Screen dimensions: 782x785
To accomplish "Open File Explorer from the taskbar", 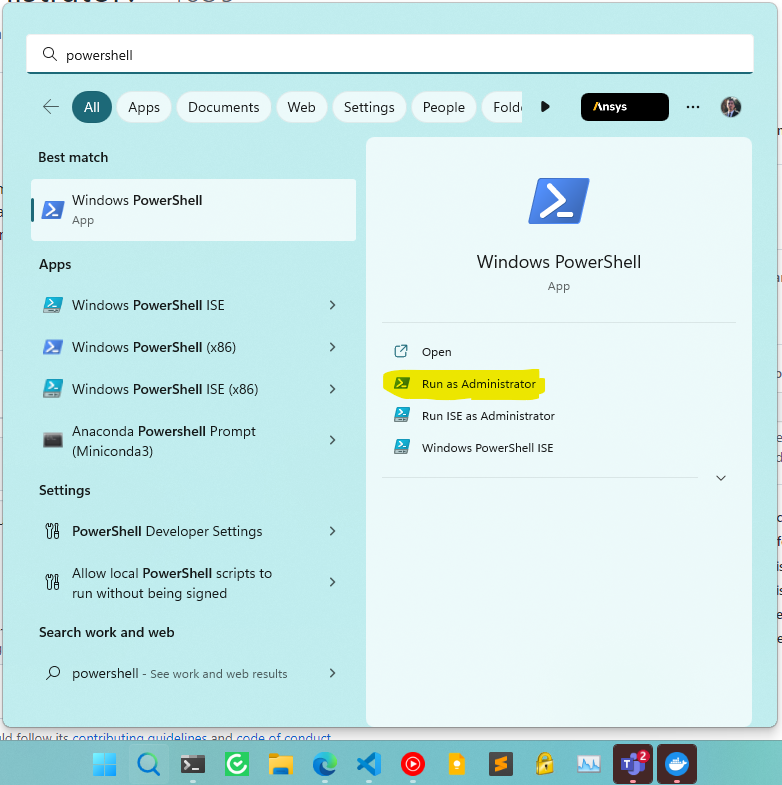I will 281,764.
